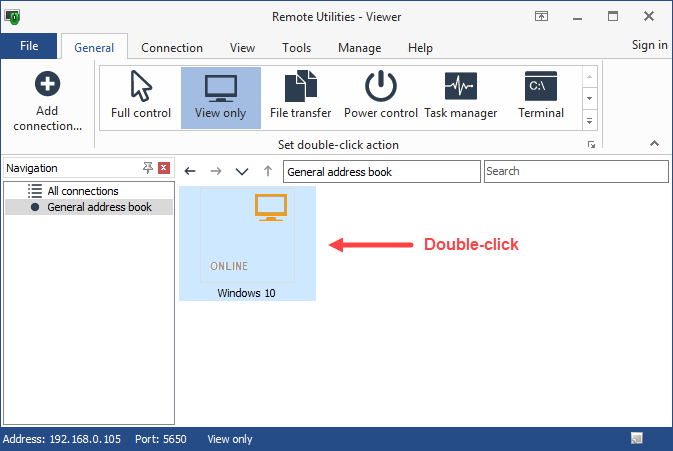The width and height of the screenshot is (673, 451).
Task: Select Full control mode
Action: 141,97
